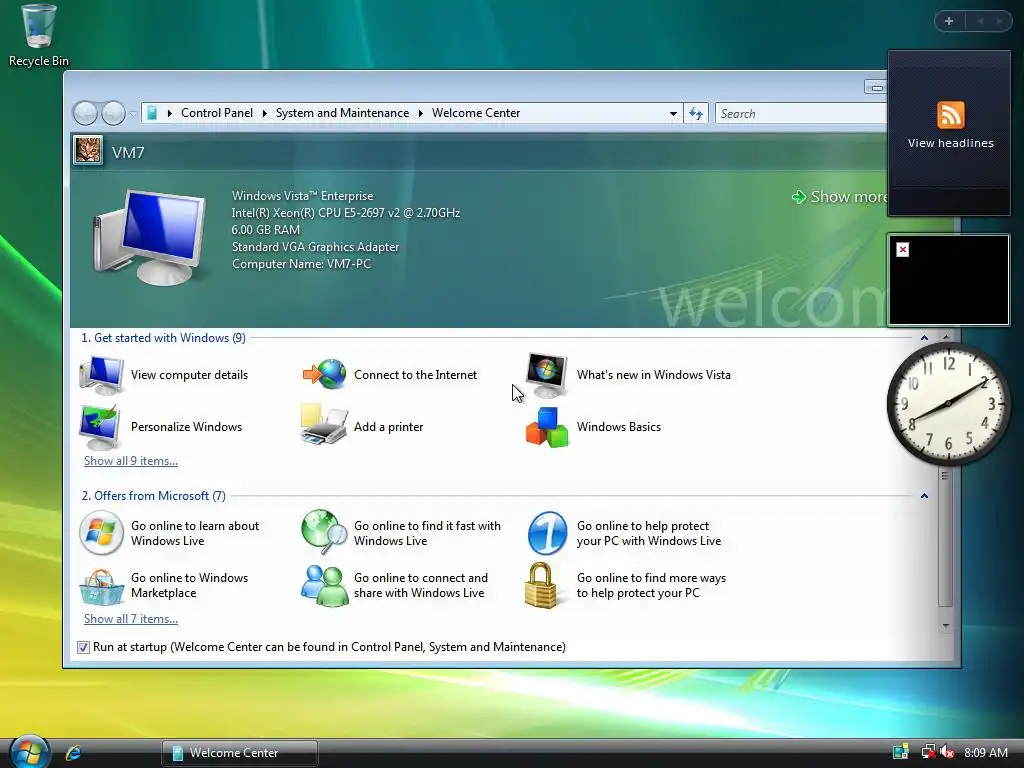Click the Show more details link

pyautogui.click(x=840, y=197)
